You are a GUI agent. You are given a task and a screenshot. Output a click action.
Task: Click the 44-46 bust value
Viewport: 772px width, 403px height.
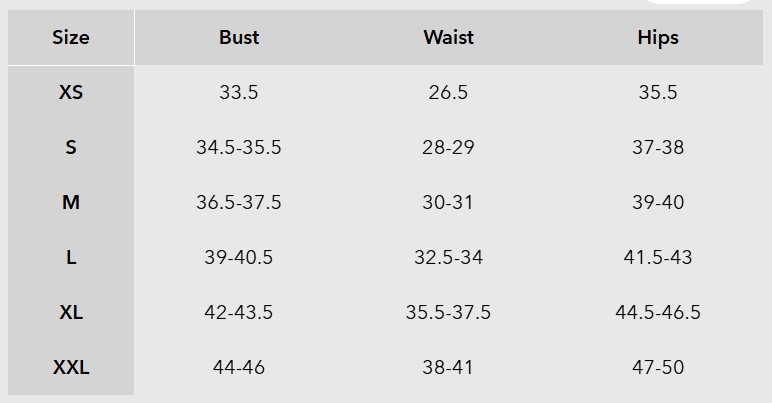click(239, 367)
